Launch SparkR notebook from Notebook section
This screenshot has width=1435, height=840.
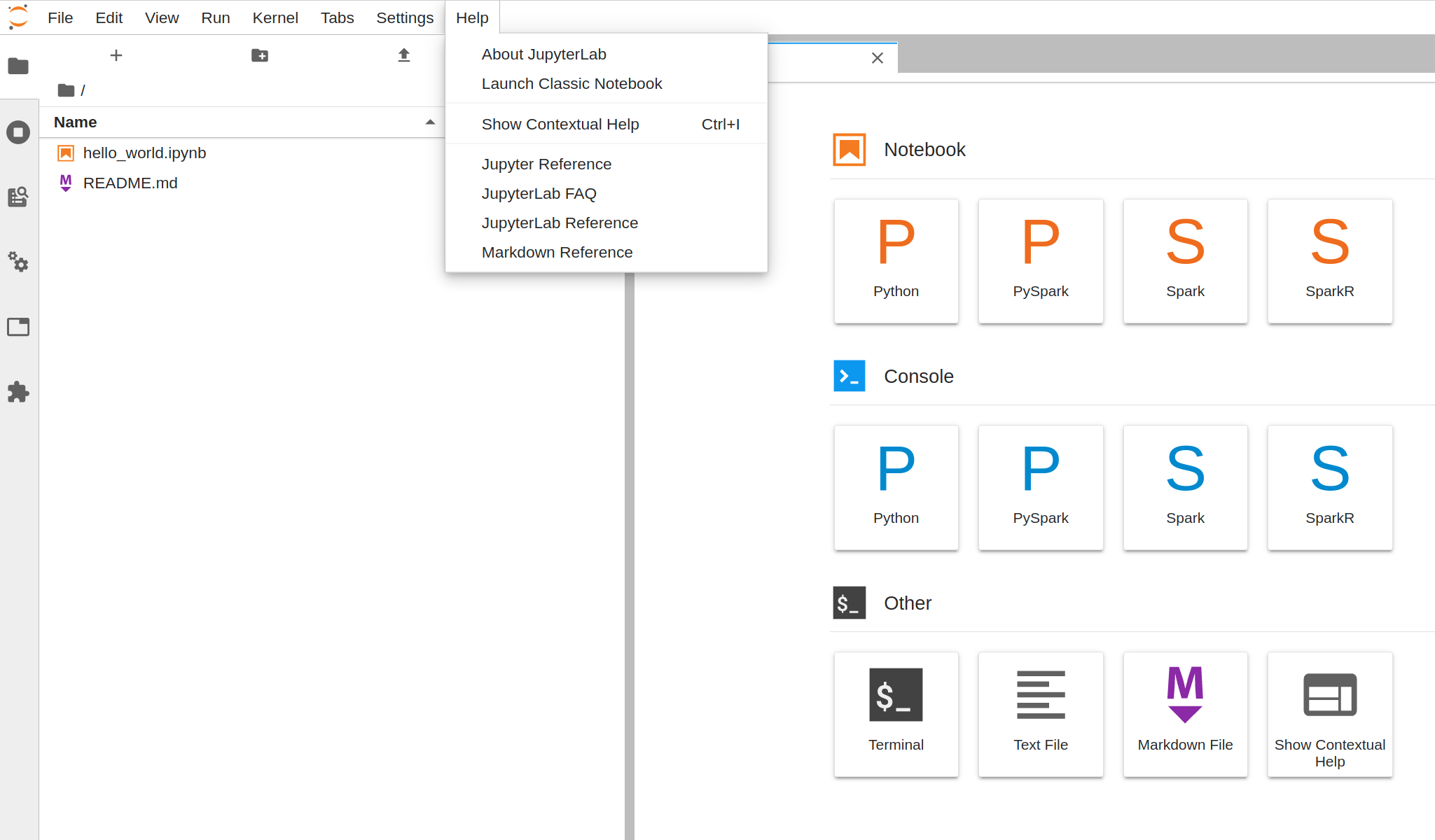click(1330, 261)
